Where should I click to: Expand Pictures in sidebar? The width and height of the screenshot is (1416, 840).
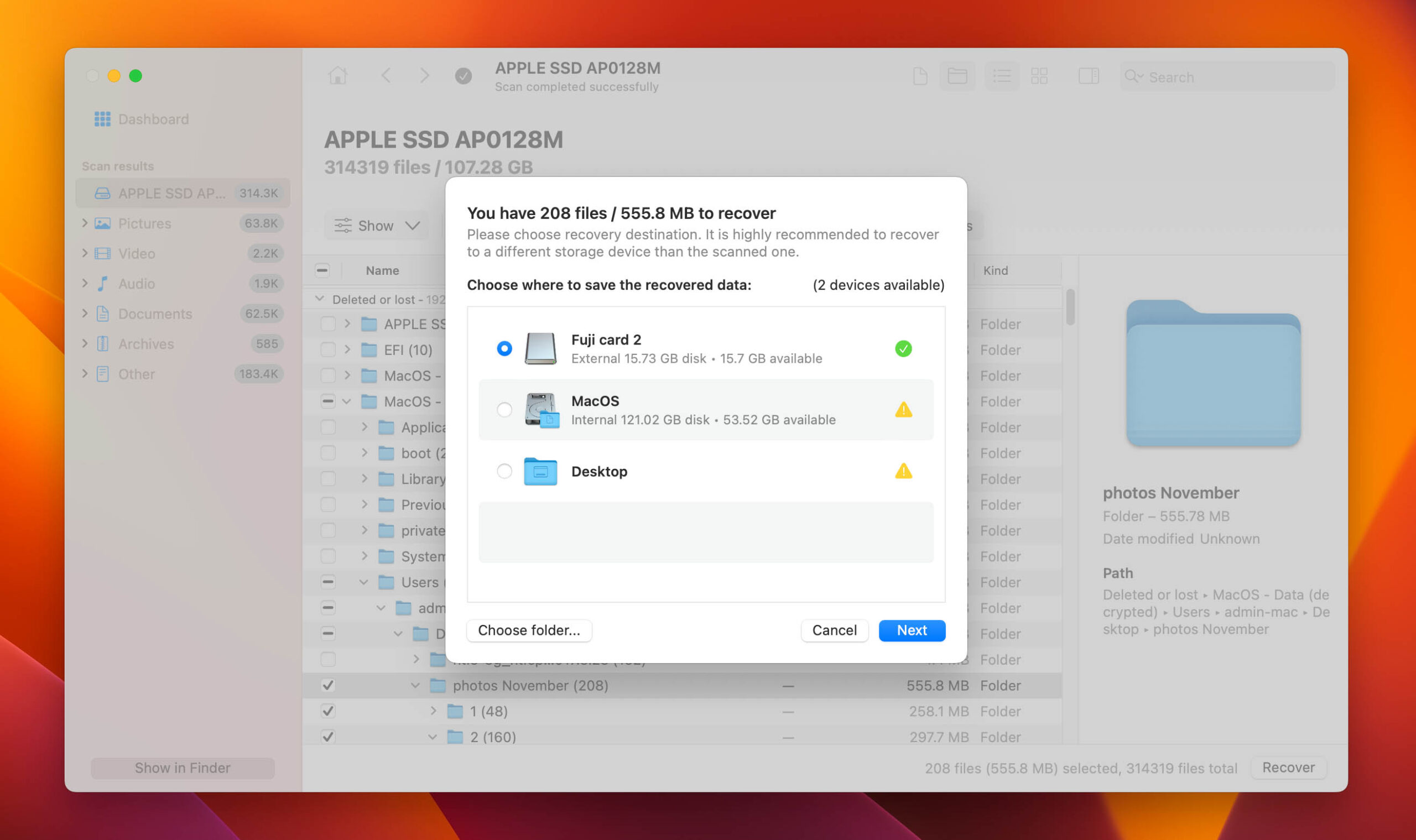85,222
